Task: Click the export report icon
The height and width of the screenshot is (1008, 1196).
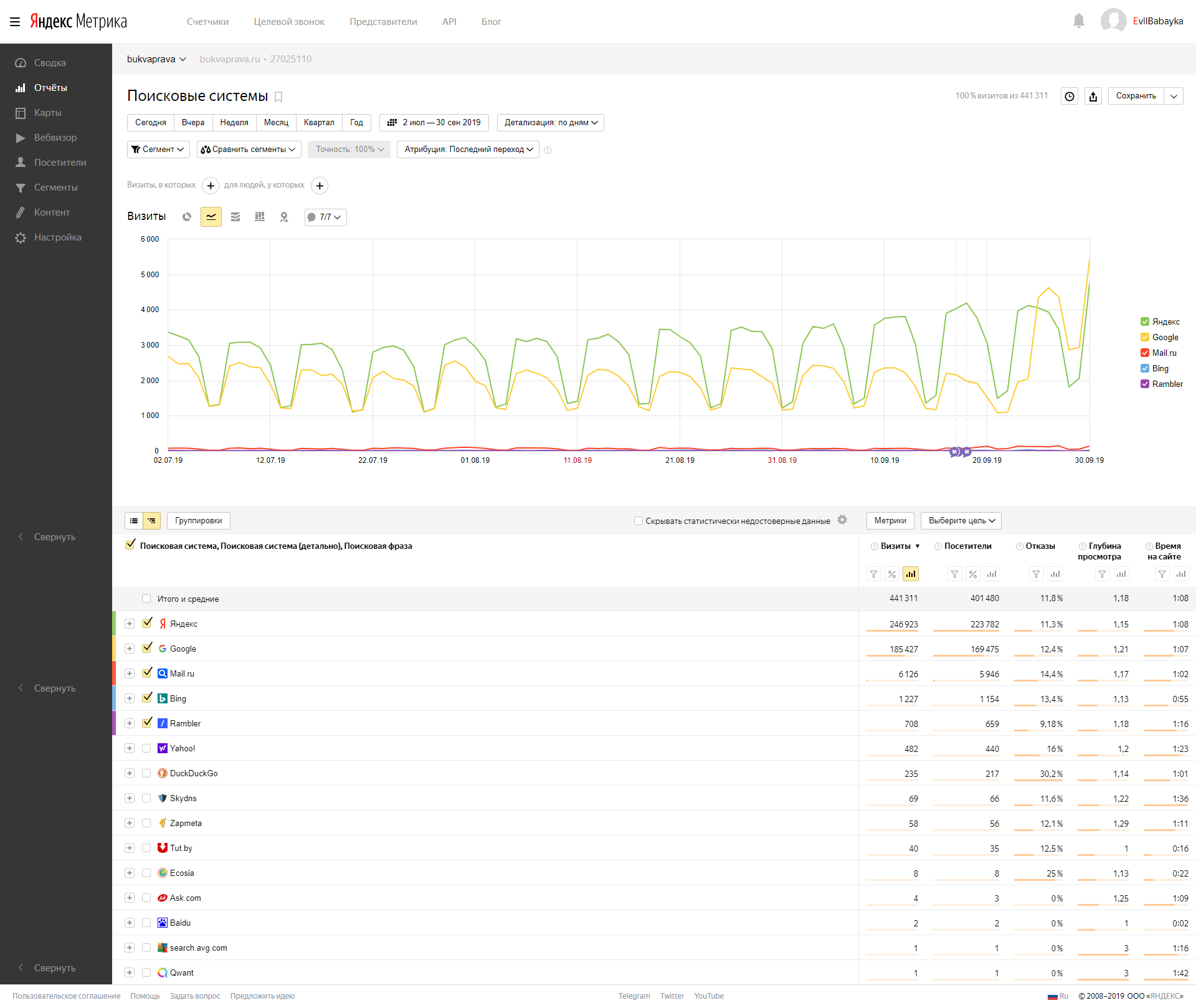Action: pyautogui.click(x=1093, y=96)
